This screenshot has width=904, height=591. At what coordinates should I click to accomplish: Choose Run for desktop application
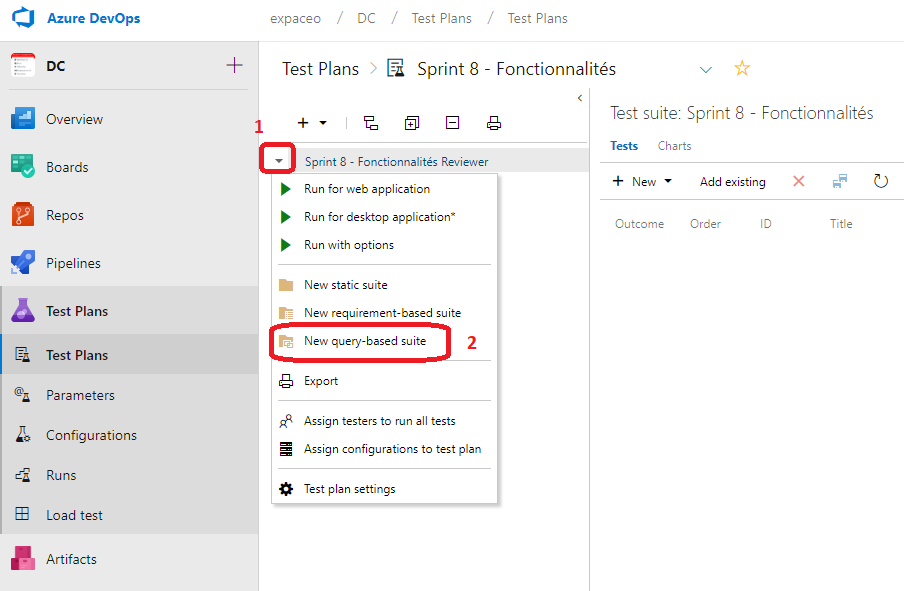pos(385,217)
